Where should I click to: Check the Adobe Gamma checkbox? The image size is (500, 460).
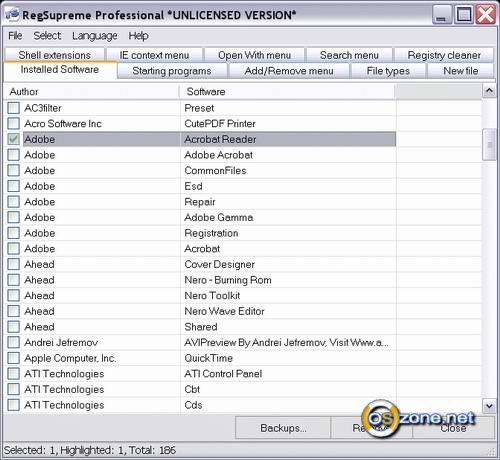point(14,218)
